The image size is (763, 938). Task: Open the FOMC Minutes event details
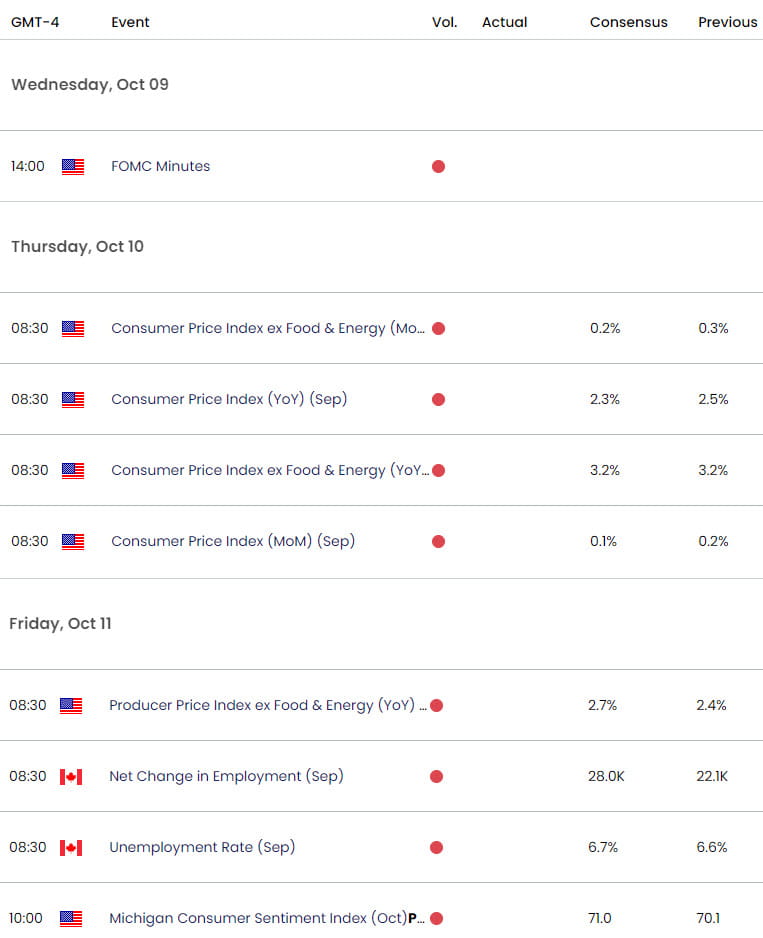pyautogui.click(x=160, y=167)
